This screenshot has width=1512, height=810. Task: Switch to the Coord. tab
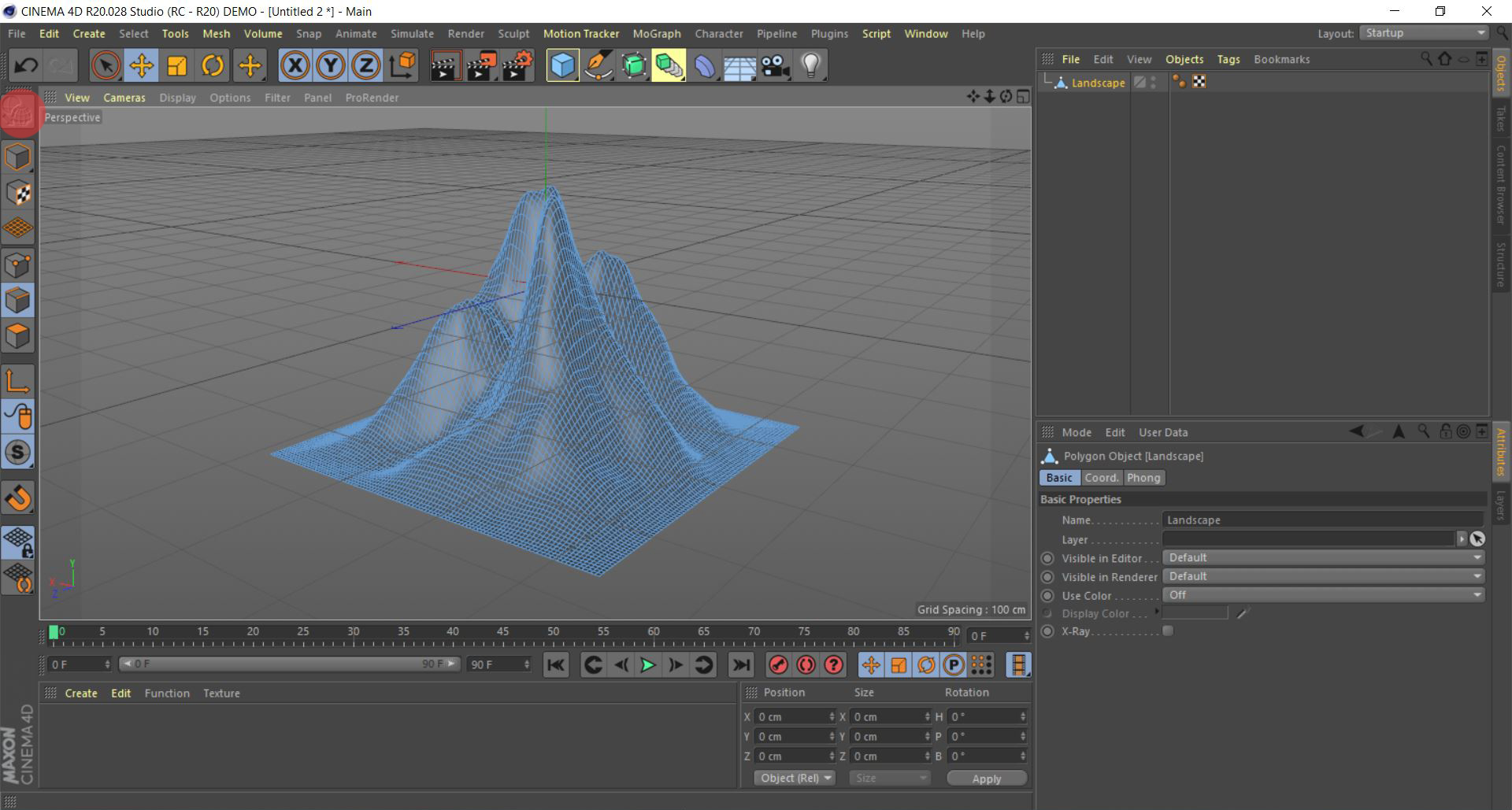pyautogui.click(x=1101, y=478)
